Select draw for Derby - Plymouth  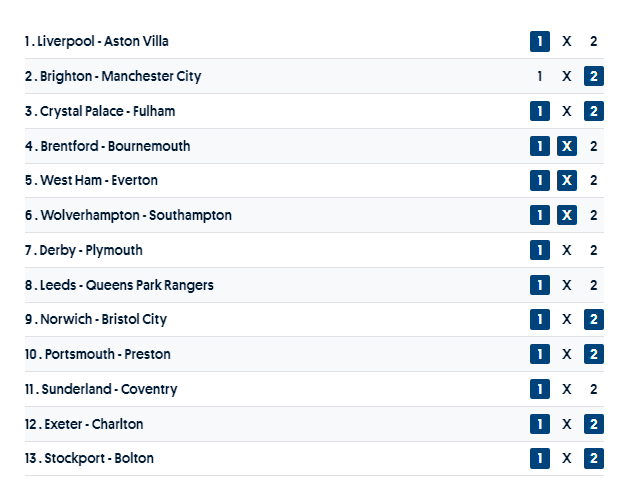566,250
